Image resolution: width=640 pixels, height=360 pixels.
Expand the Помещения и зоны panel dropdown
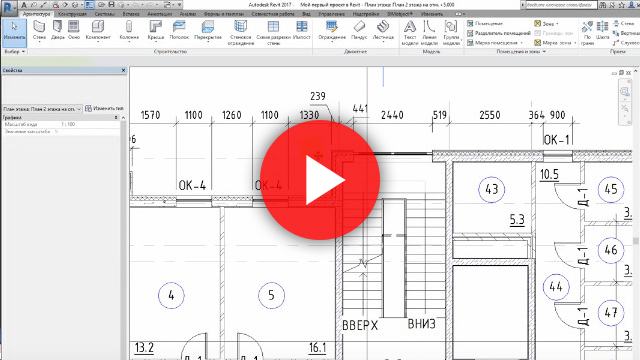[x=521, y=52]
